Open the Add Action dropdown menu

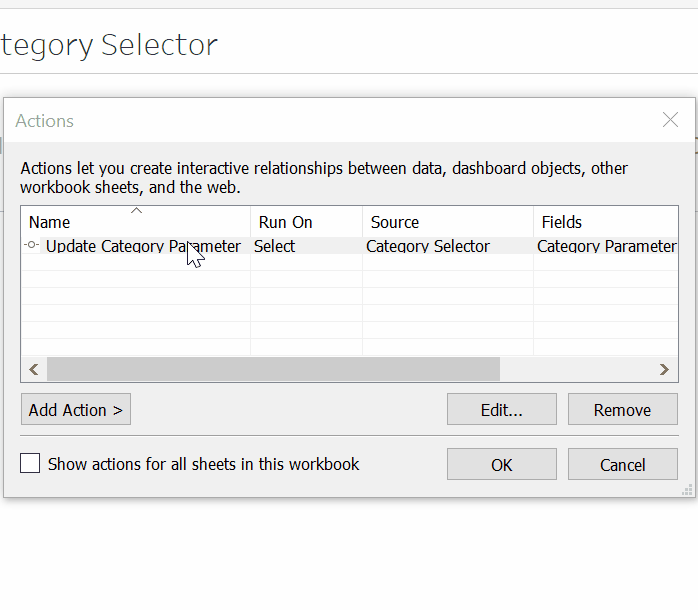point(76,410)
